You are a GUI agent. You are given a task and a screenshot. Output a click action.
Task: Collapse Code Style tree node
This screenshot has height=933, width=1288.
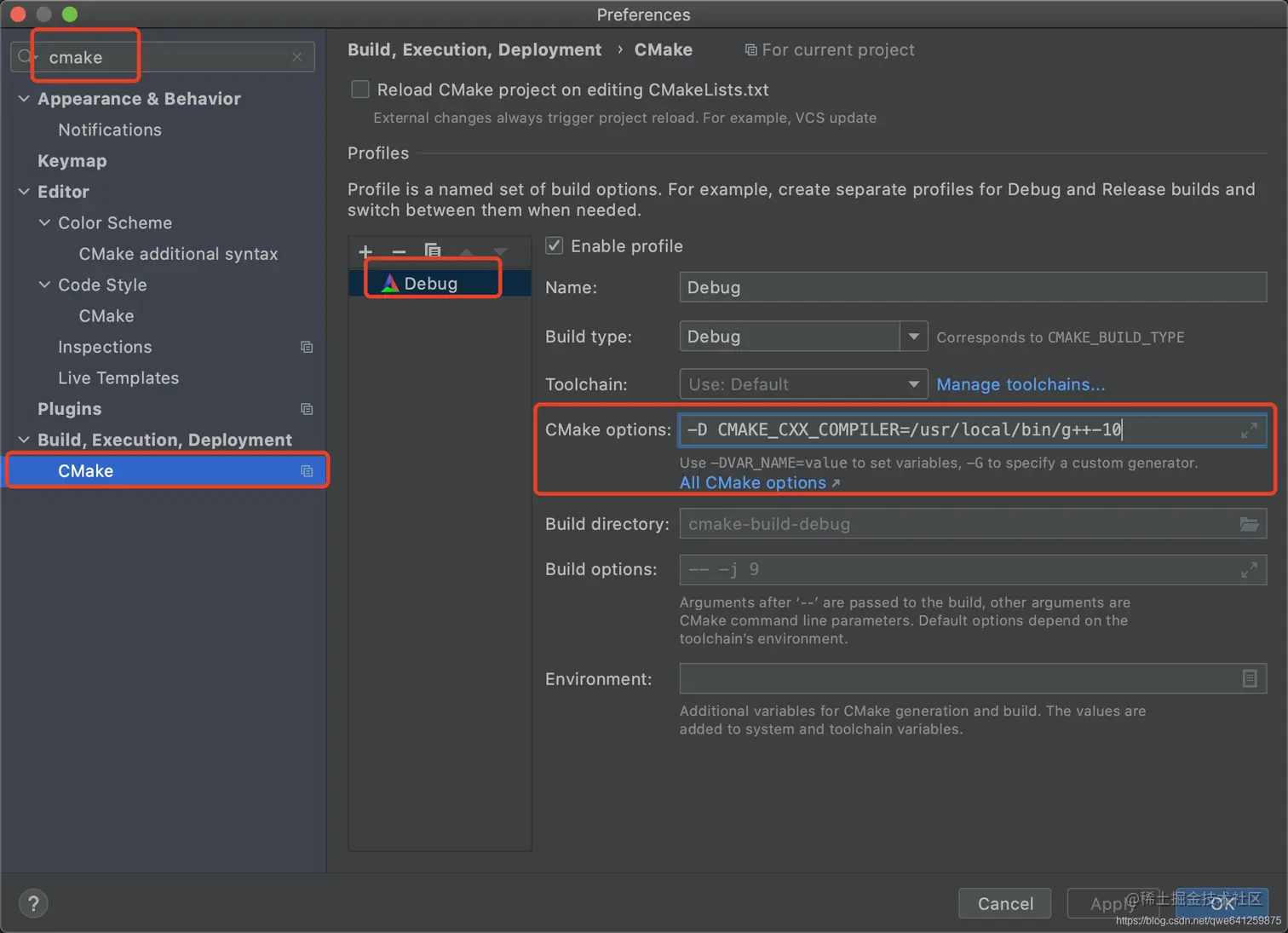pyautogui.click(x=44, y=285)
